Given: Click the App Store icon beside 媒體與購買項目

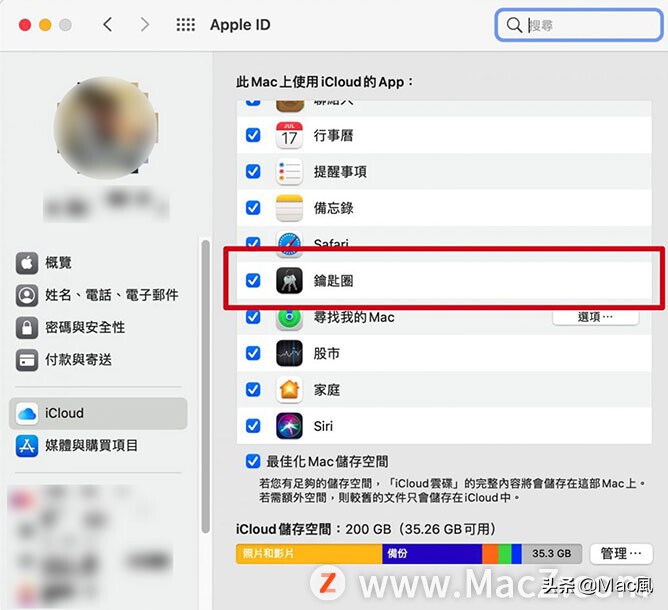Looking at the screenshot, I should coord(27,446).
